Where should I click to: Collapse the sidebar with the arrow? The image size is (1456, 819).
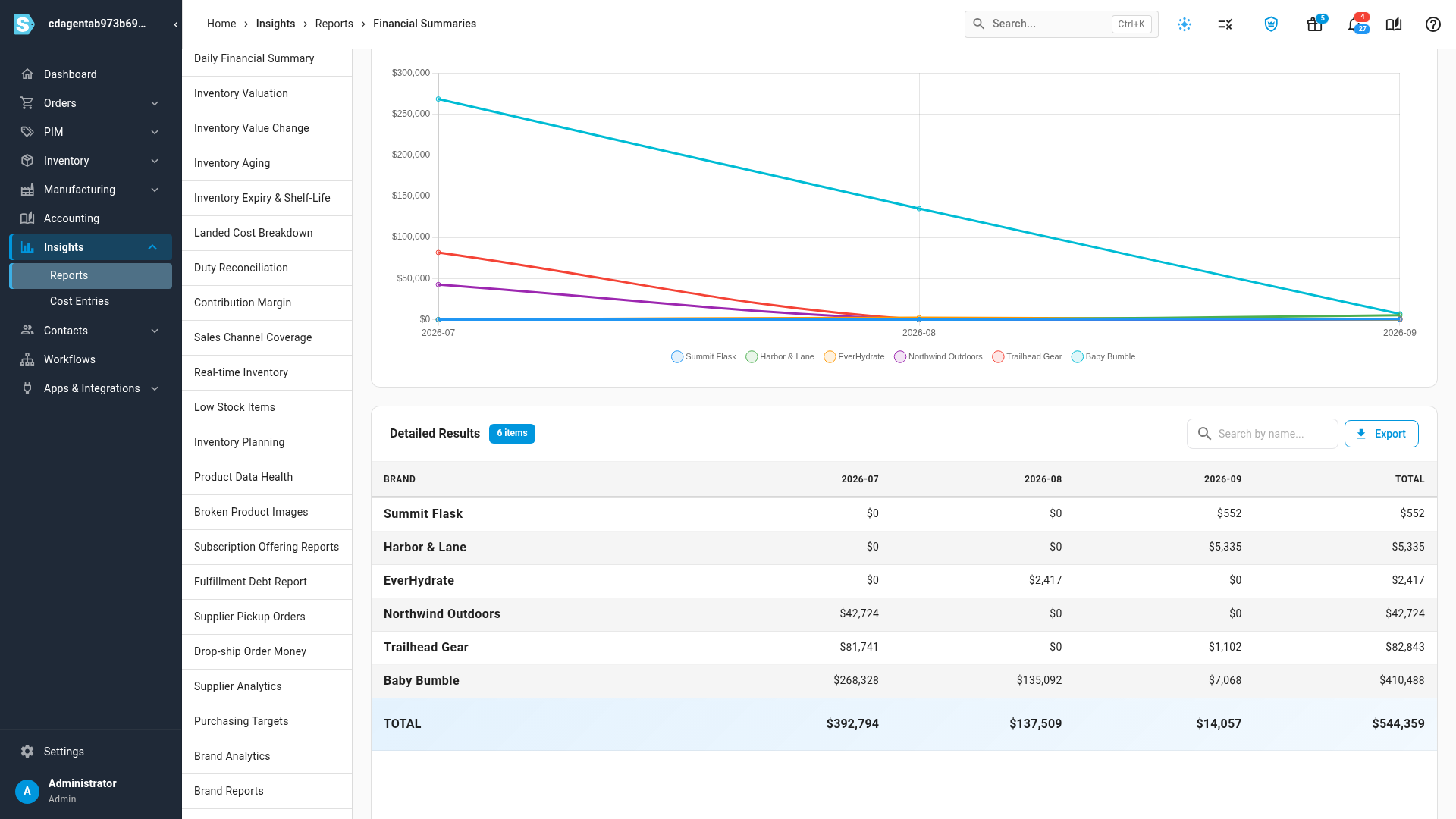176,24
